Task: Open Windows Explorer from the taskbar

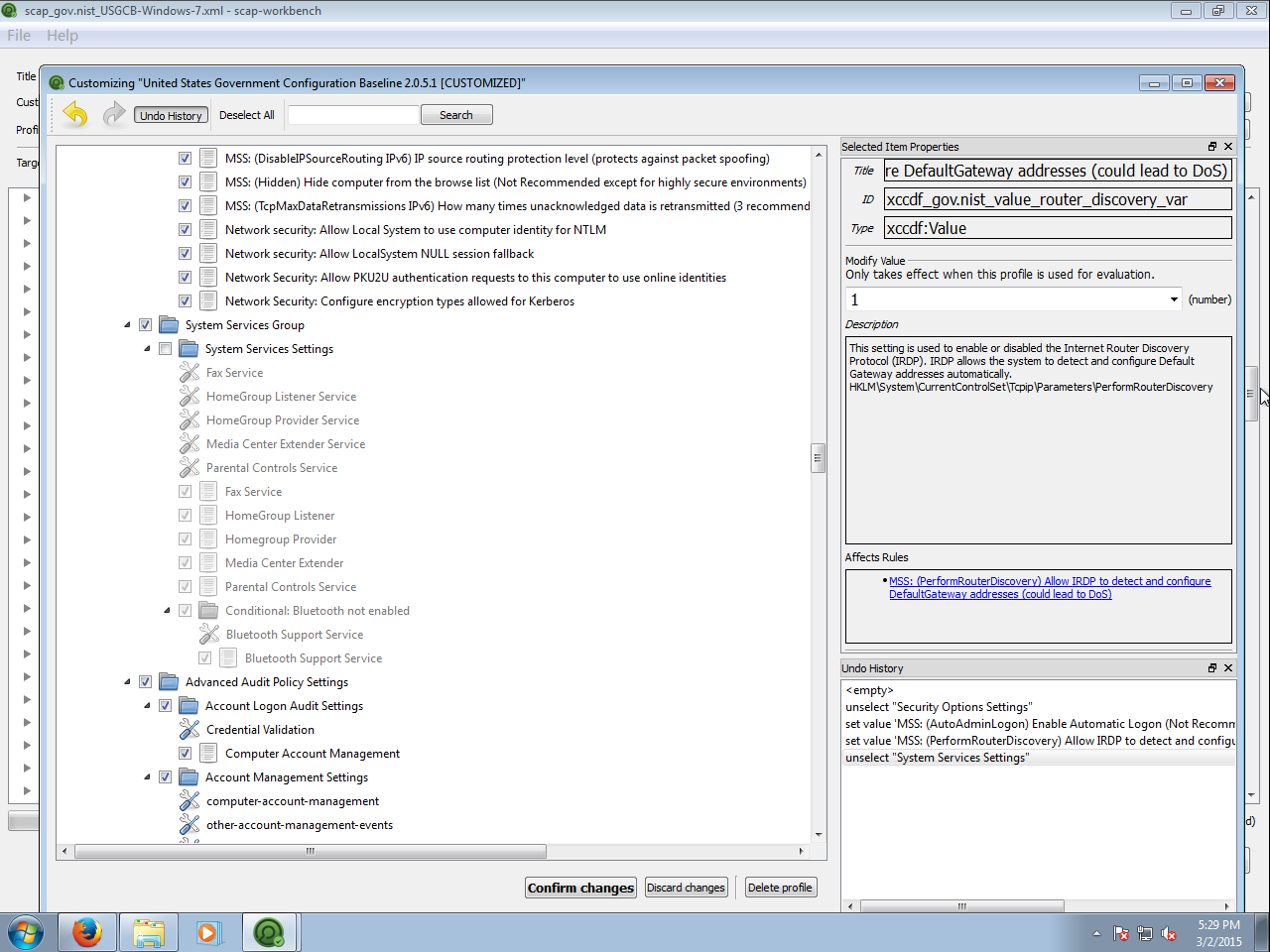Action: click(x=149, y=933)
